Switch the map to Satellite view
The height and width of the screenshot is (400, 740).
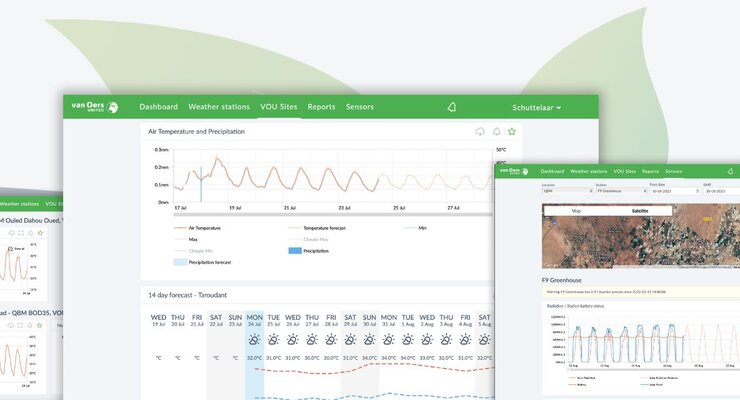[640, 211]
